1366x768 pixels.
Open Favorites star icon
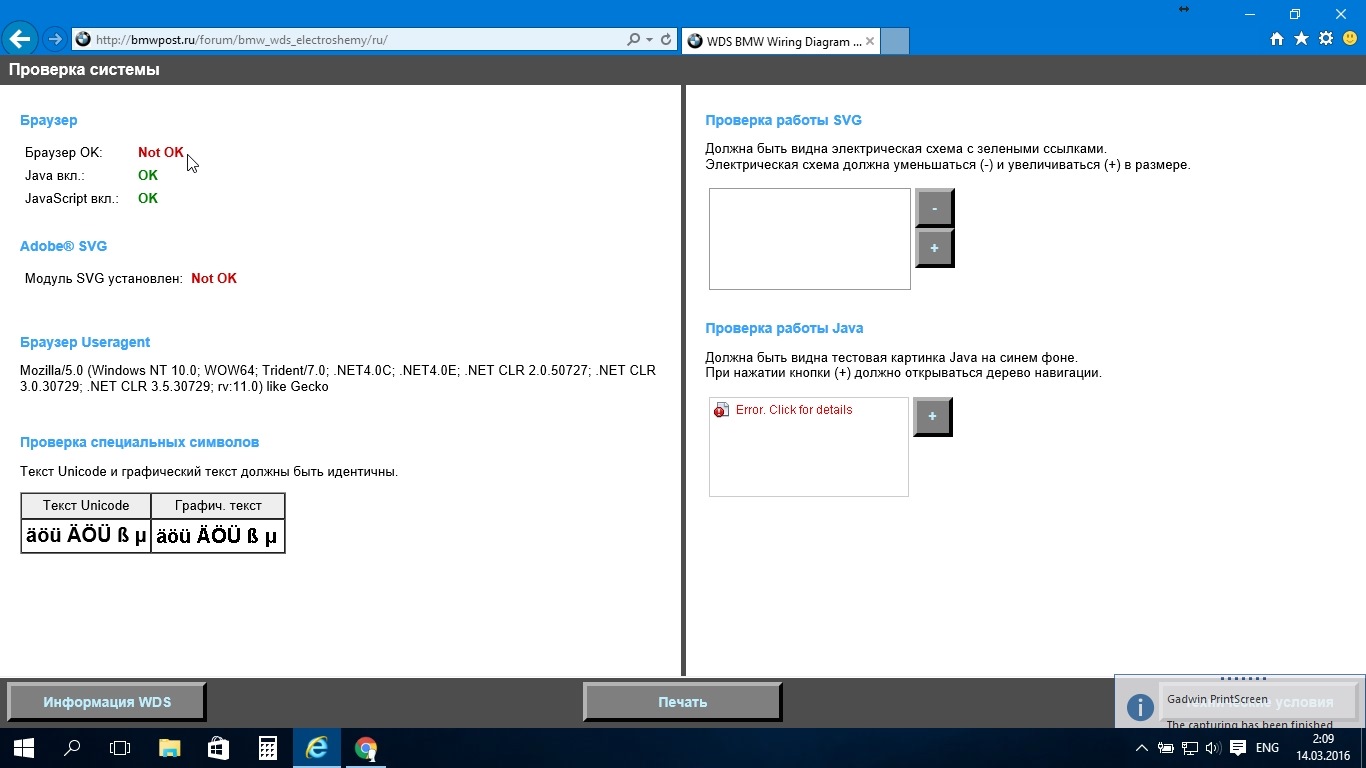(x=1301, y=39)
